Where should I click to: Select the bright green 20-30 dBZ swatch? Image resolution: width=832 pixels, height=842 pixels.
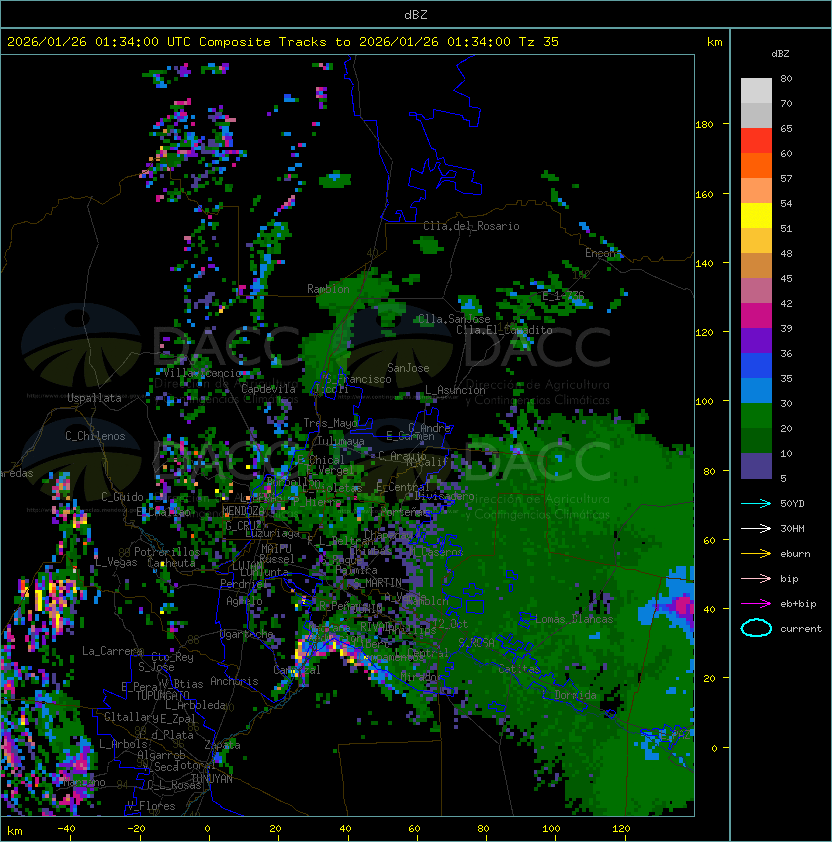coord(756,416)
